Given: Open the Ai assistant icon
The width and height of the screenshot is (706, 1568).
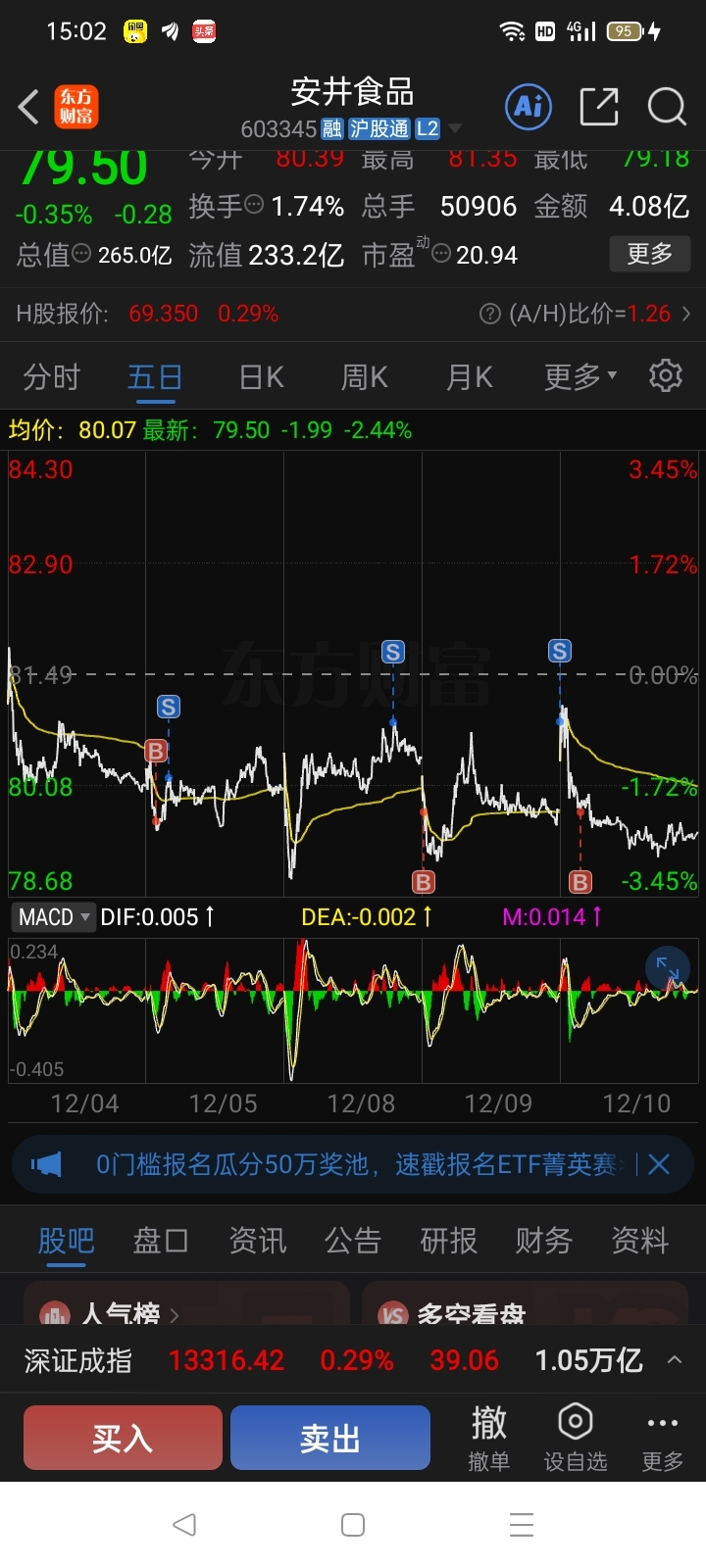Looking at the screenshot, I should coord(529,106).
